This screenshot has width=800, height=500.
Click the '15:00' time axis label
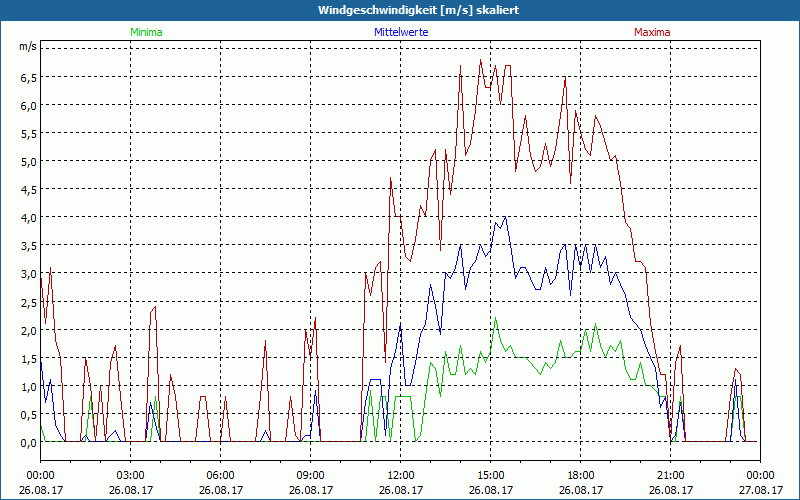(490, 476)
